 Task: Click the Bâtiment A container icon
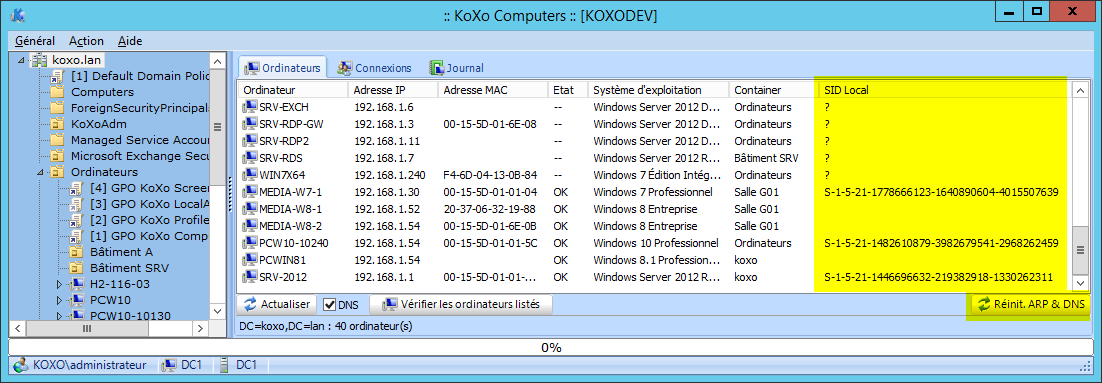(77, 252)
